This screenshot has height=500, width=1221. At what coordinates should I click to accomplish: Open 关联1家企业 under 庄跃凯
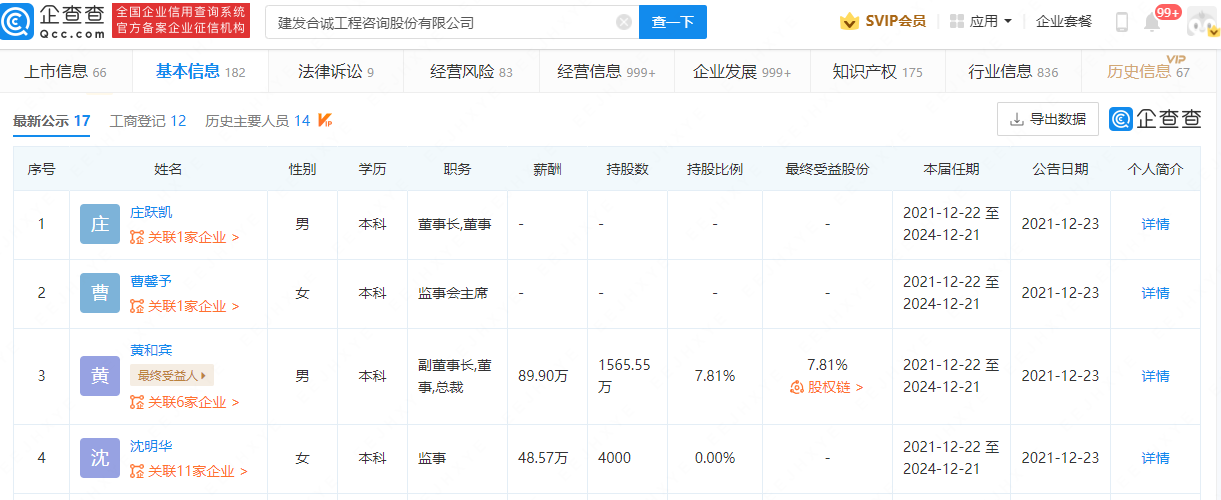(186, 238)
